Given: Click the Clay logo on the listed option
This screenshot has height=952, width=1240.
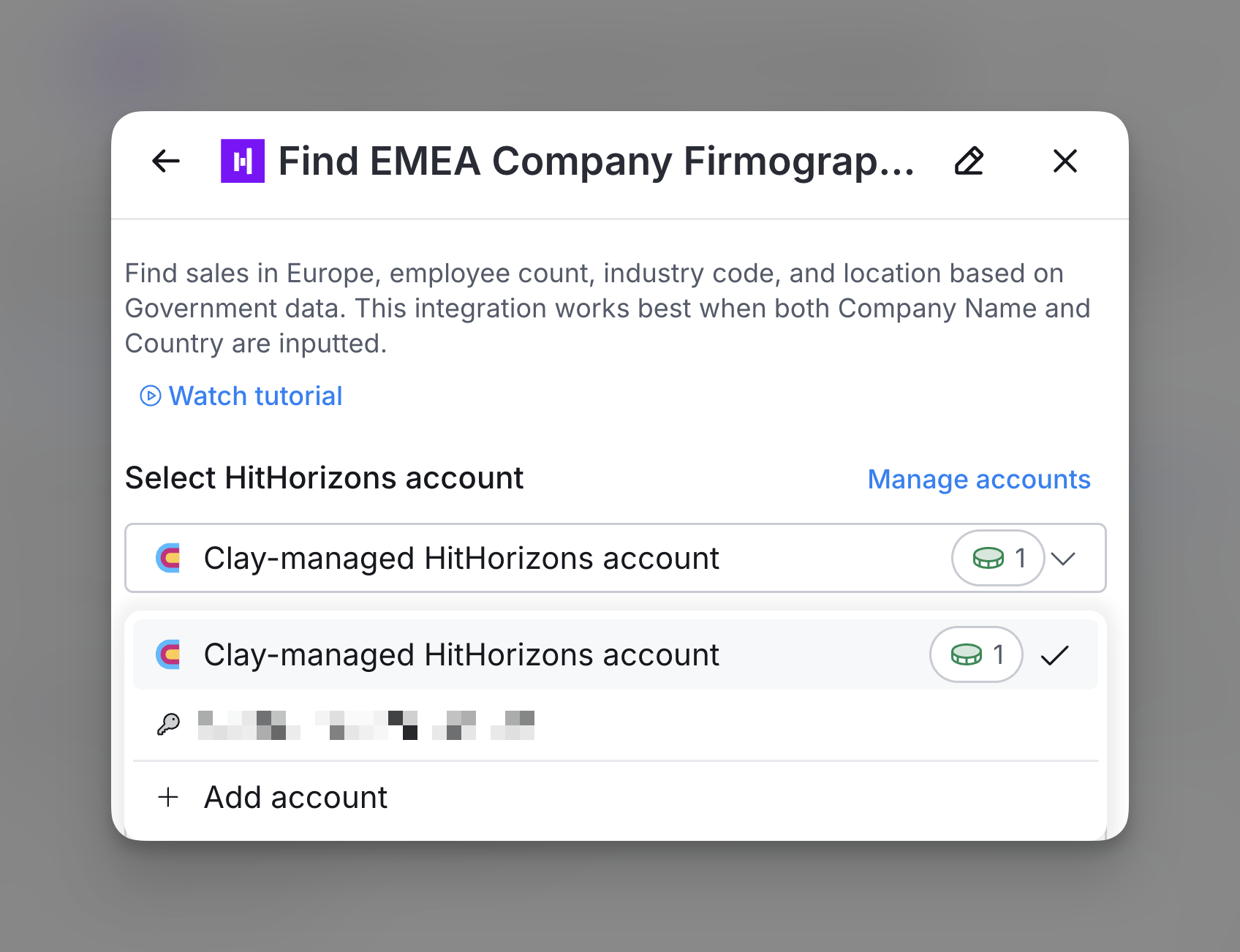Looking at the screenshot, I should pyautogui.click(x=169, y=654).
